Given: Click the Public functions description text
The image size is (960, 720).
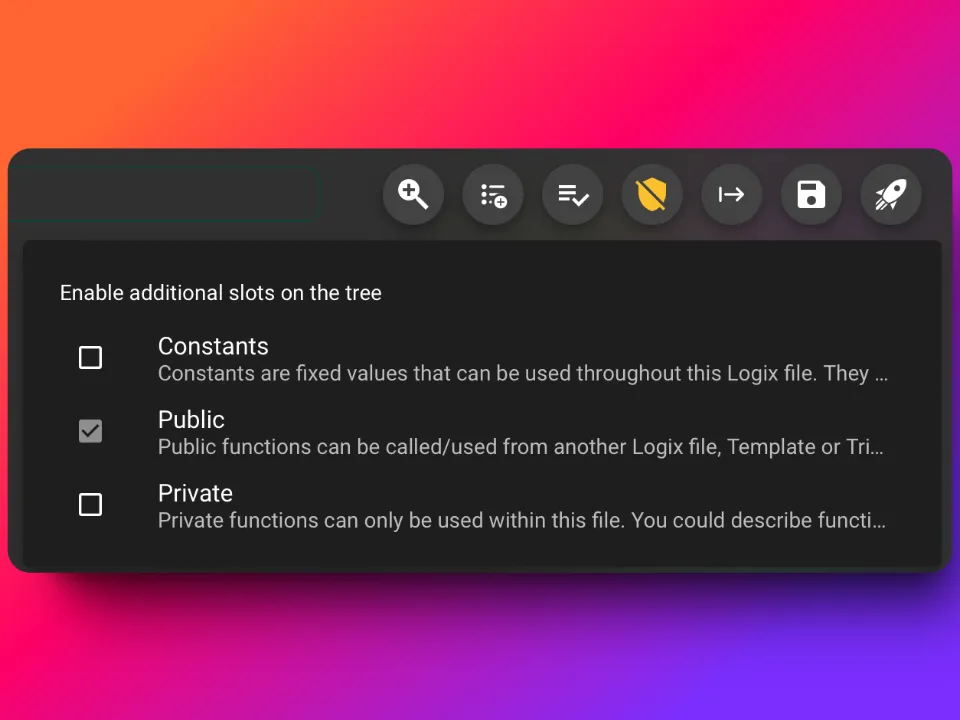Looking at the screenshot, I should pyautogui.click(x=520, y=447).
